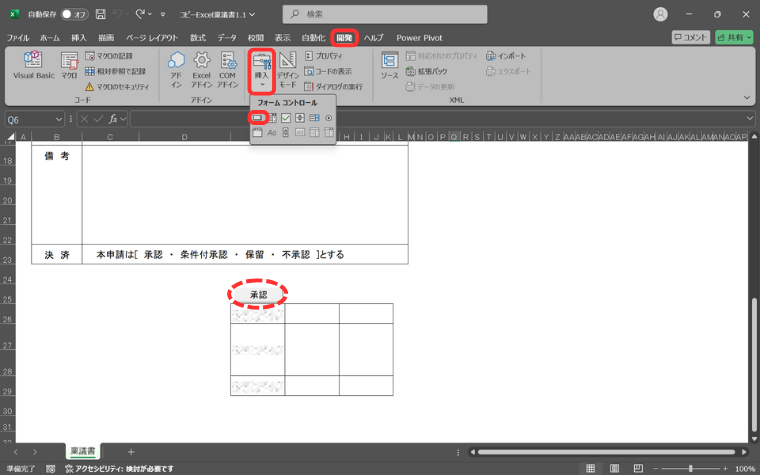Open the Visual Basic editor
The image size is (760, 475).
(x=33, y=66)
